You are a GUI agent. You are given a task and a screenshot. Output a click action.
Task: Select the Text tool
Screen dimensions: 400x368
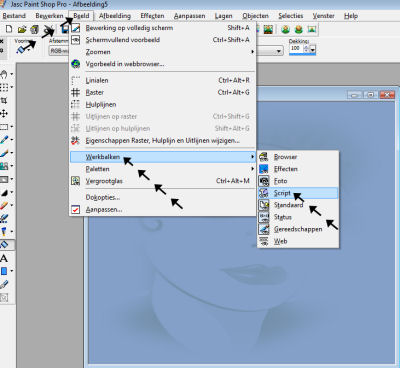[4, 258]
